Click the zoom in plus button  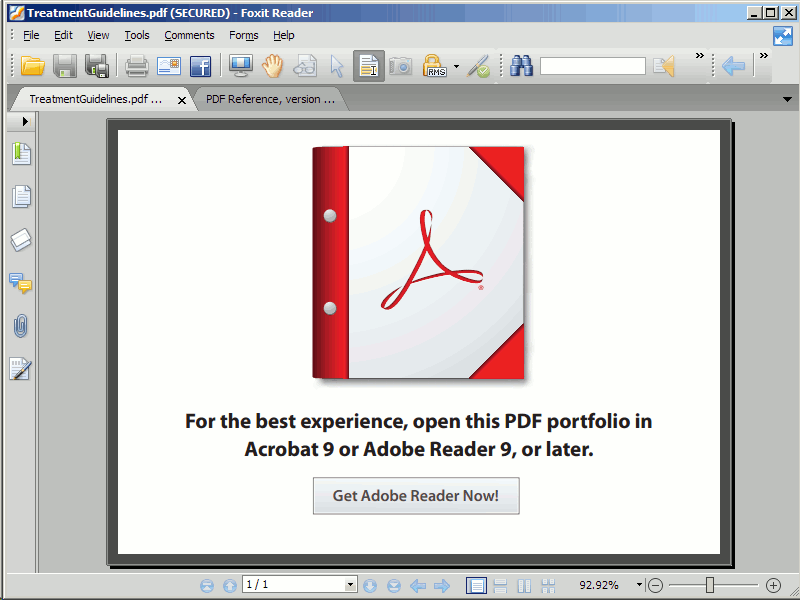click(x=773, y=585)
